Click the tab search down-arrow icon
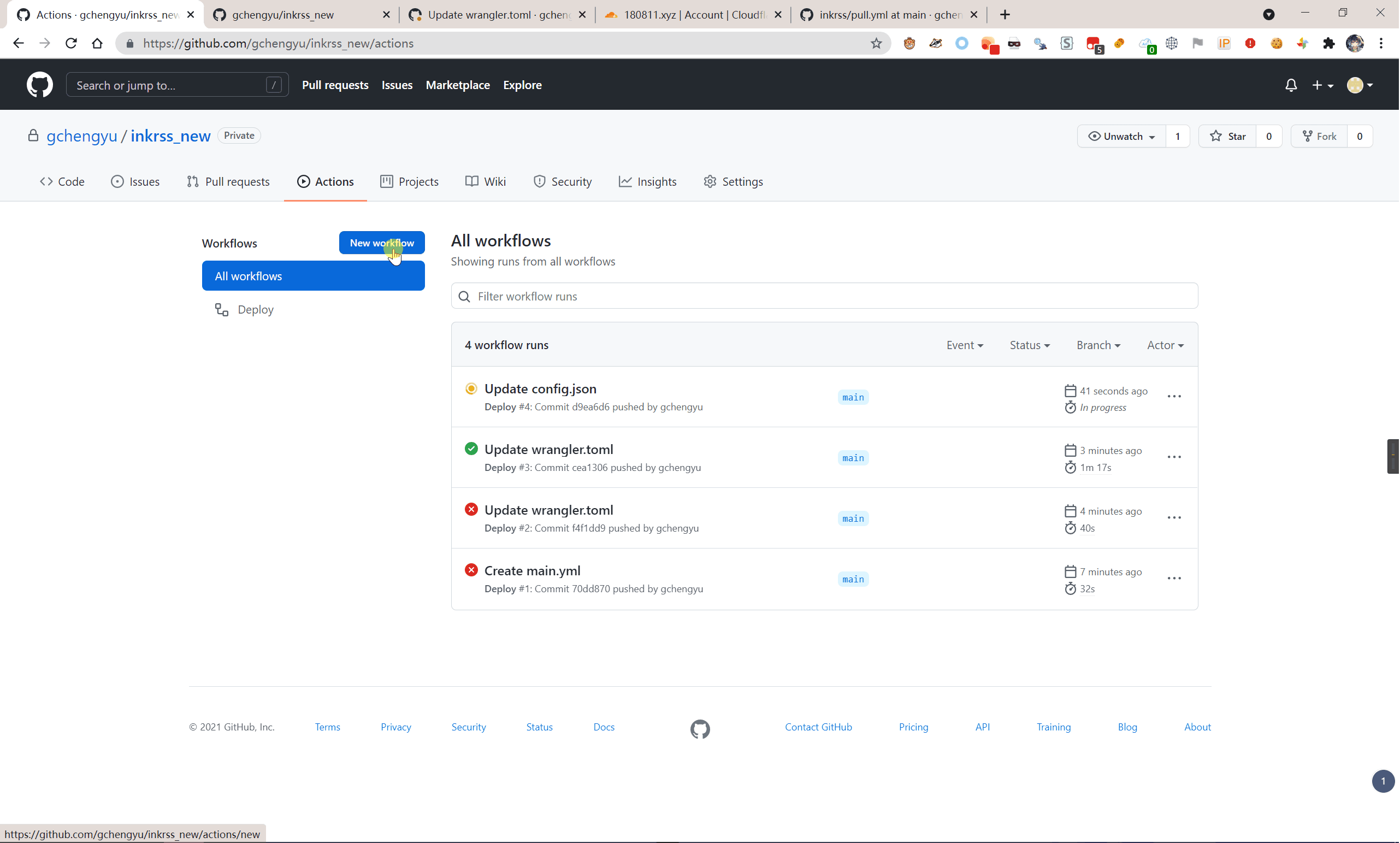 1268,15
